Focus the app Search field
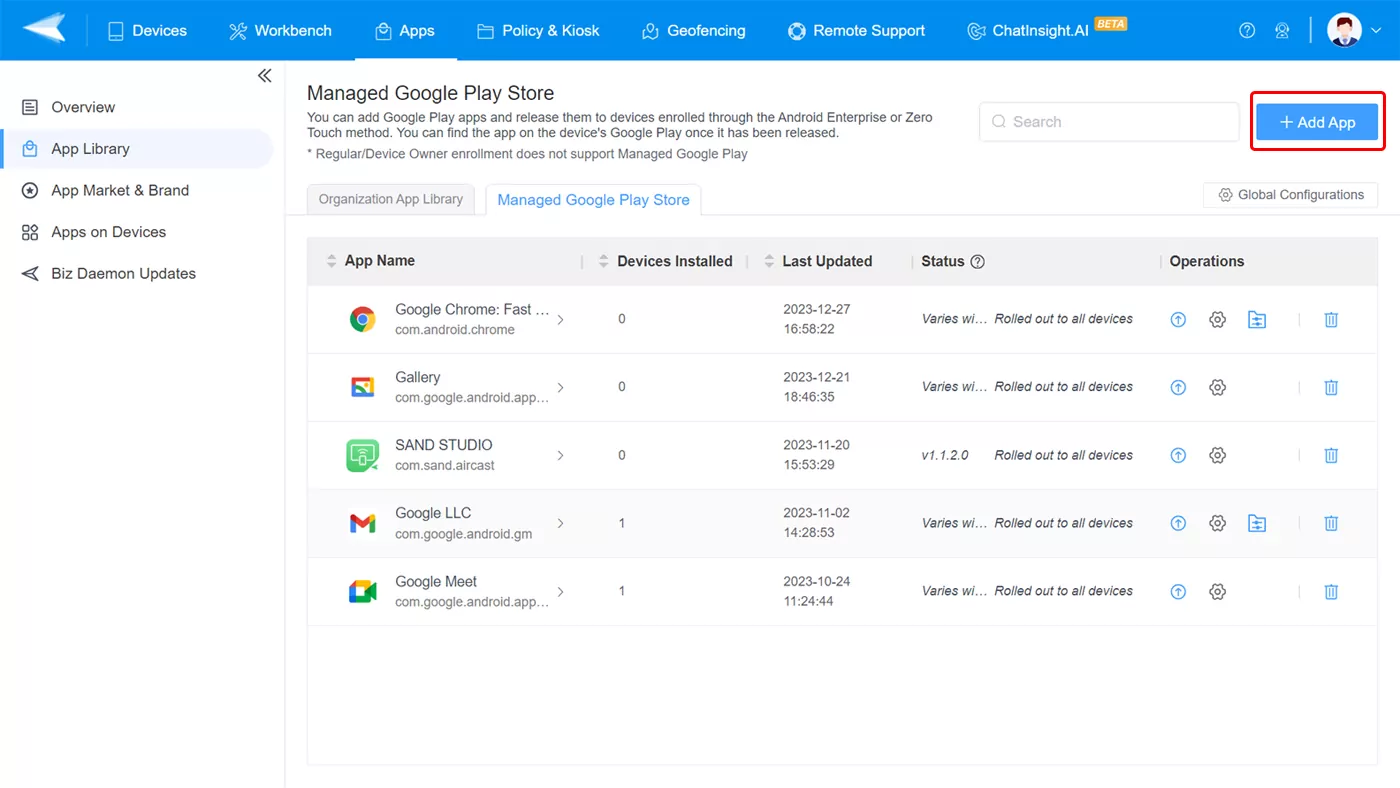The image size is (1400, 788). click(x=1109, y=122)
